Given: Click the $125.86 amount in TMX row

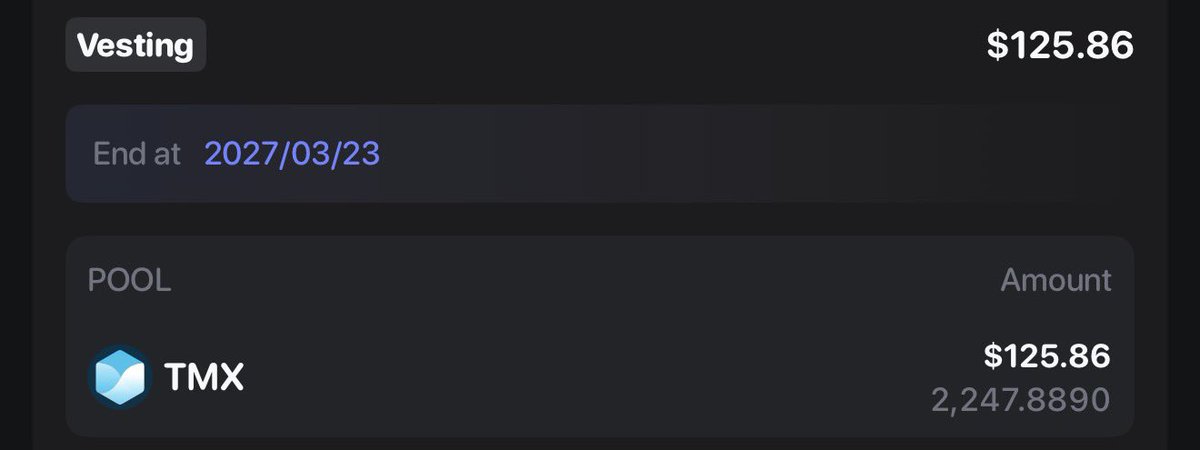Looking at the screenshot, I should [1047, 356].
